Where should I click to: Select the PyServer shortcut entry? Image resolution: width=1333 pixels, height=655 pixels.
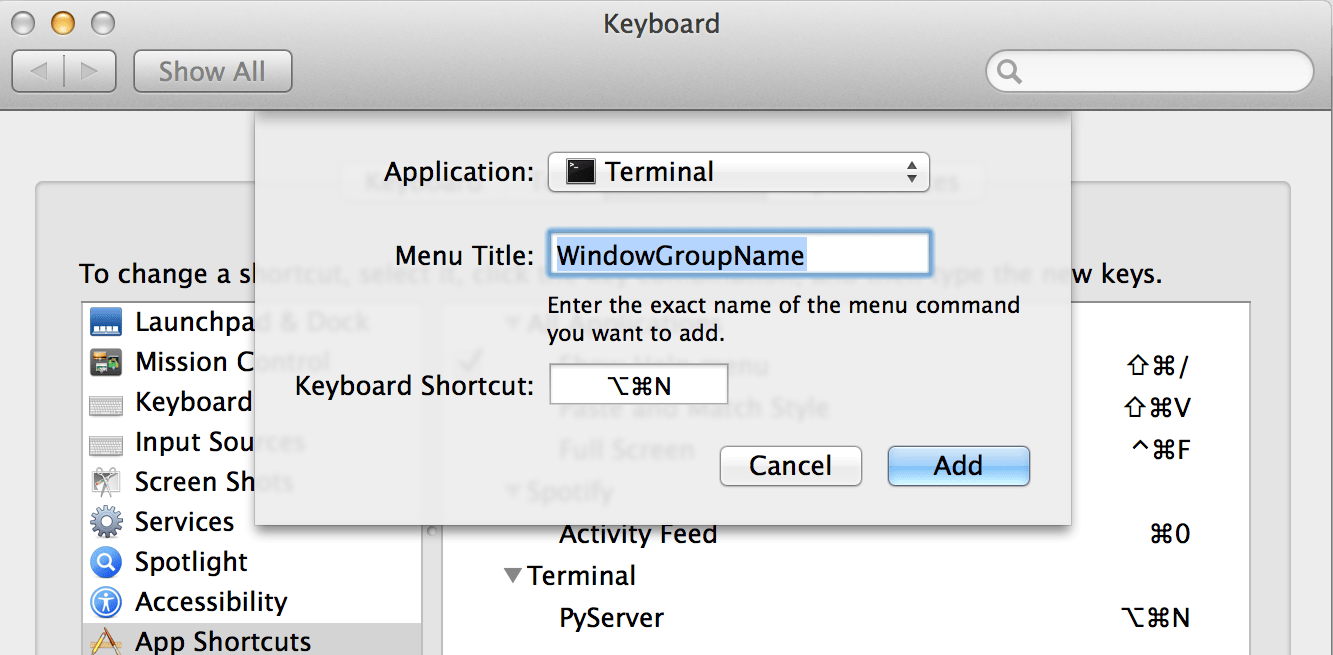click(611, 617)
